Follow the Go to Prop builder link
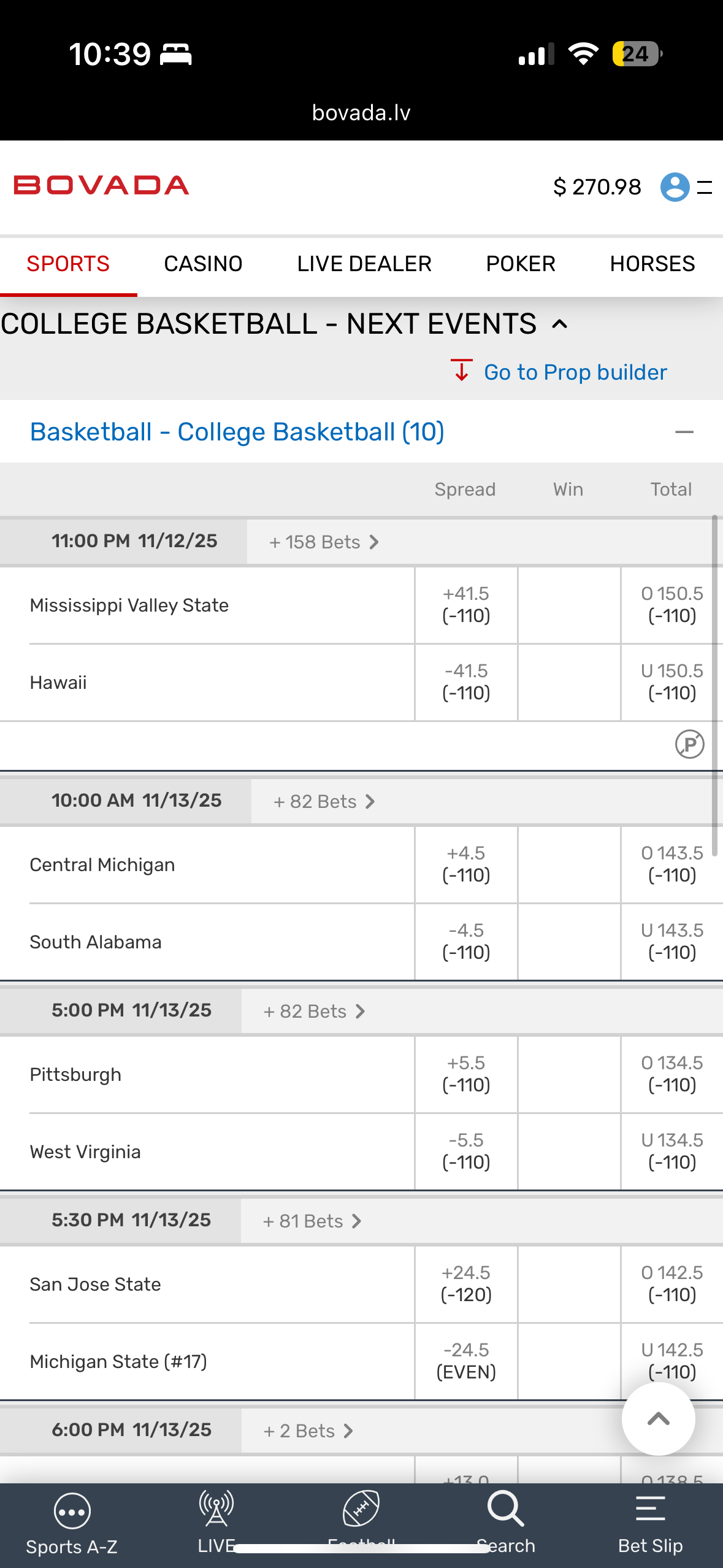This screenshot has width=723, height=1568. point(575,372)
